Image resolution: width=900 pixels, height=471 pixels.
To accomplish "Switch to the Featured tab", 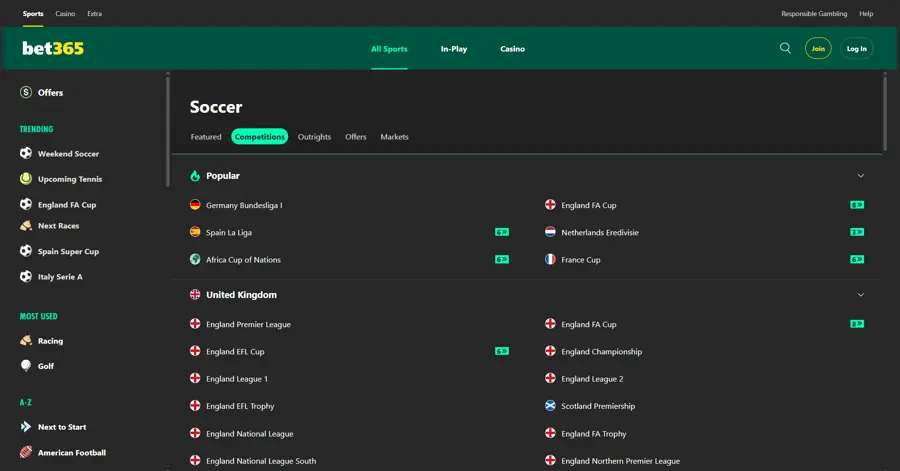I will coord(206,137).
